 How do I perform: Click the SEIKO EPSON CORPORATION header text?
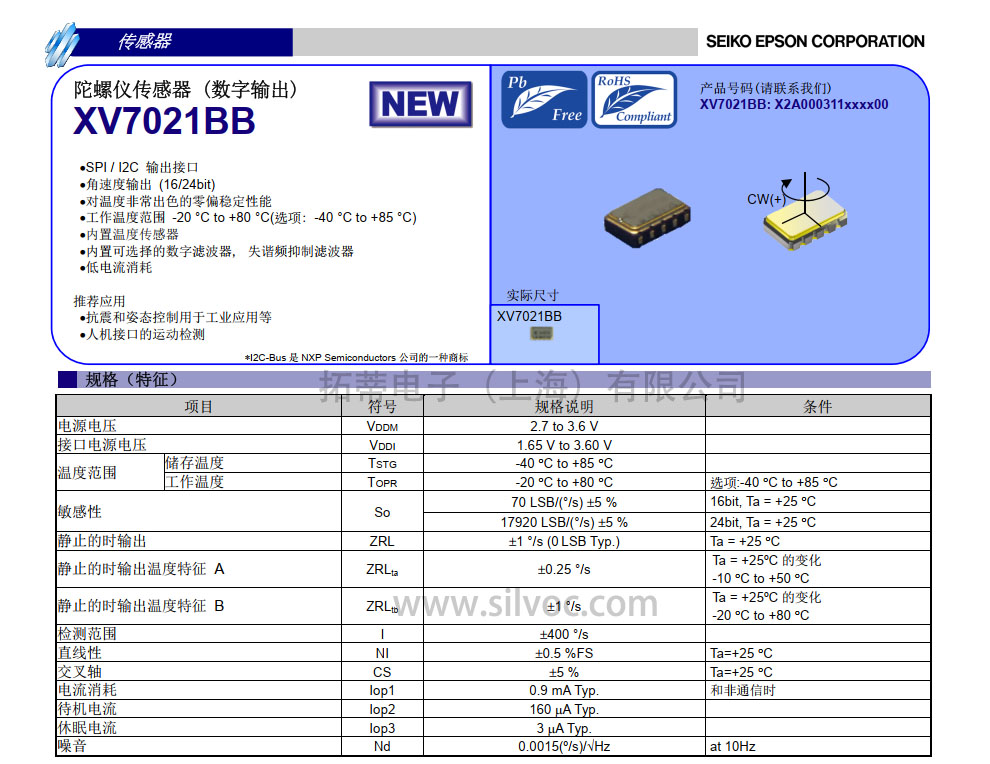pos(814,42)
